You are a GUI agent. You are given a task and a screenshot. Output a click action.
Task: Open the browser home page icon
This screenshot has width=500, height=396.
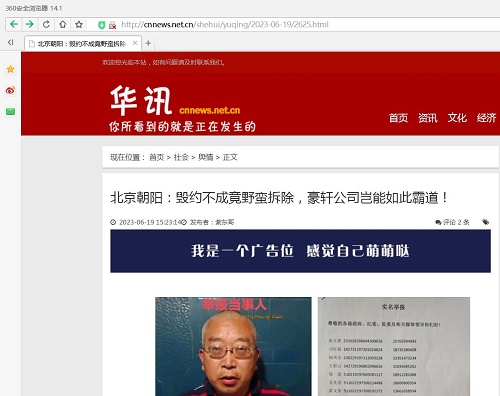63,24
